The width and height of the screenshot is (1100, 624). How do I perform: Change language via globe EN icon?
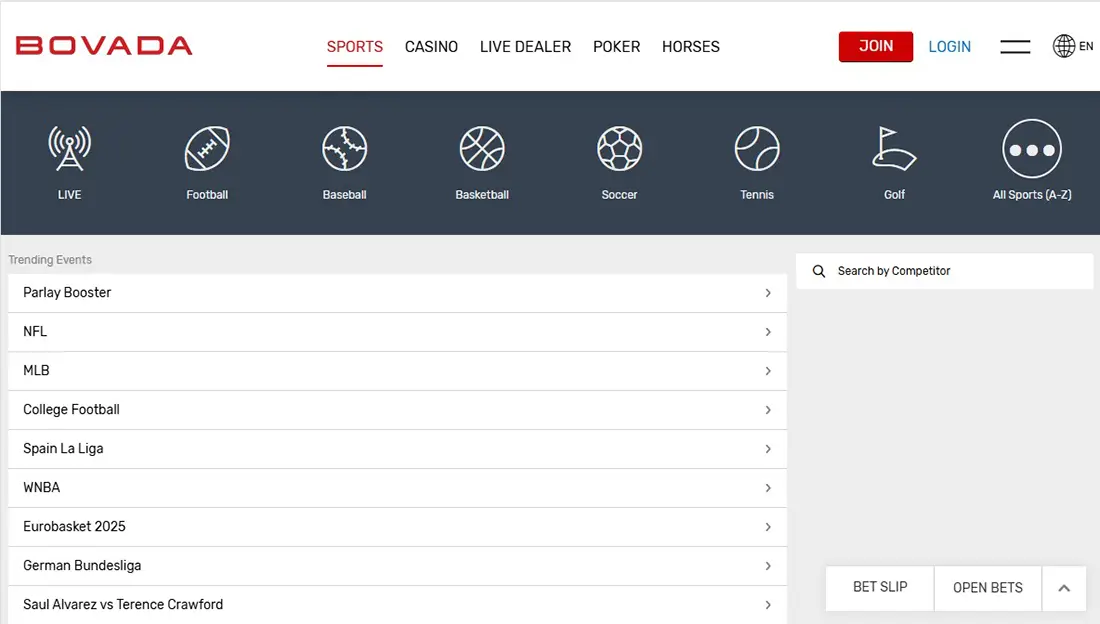[1073, 46]
